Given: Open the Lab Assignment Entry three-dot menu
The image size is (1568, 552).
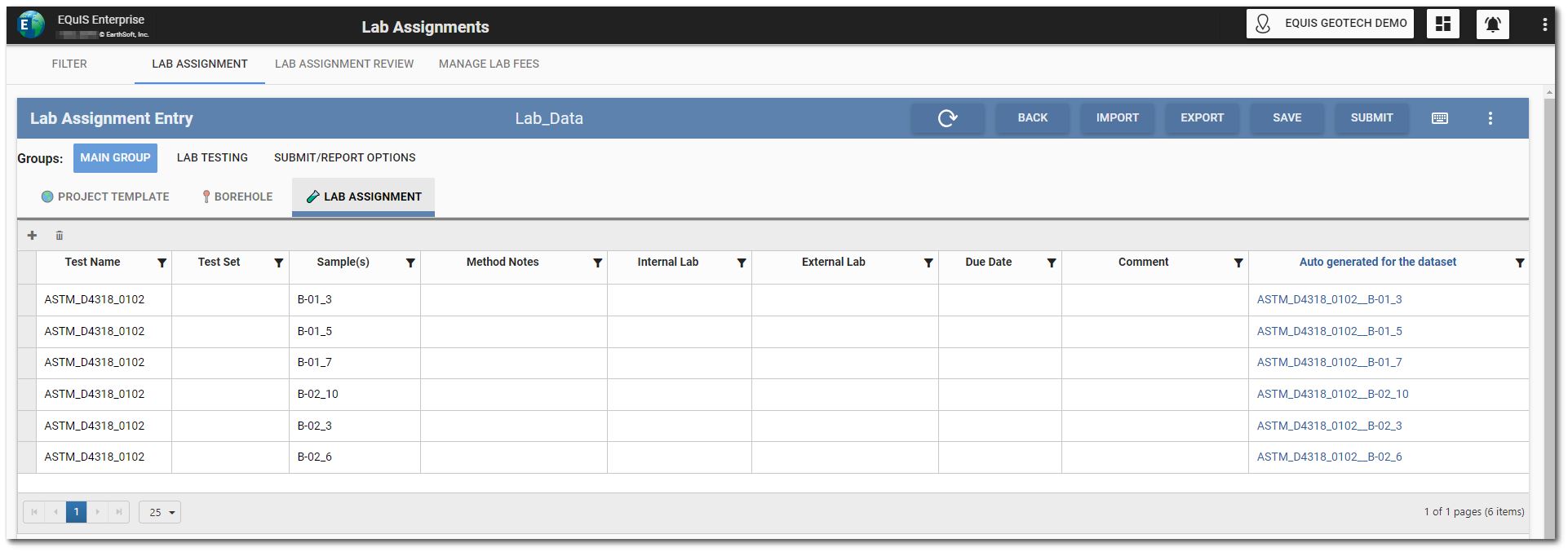Looking at the screenshot, I should click(1490, 118).
